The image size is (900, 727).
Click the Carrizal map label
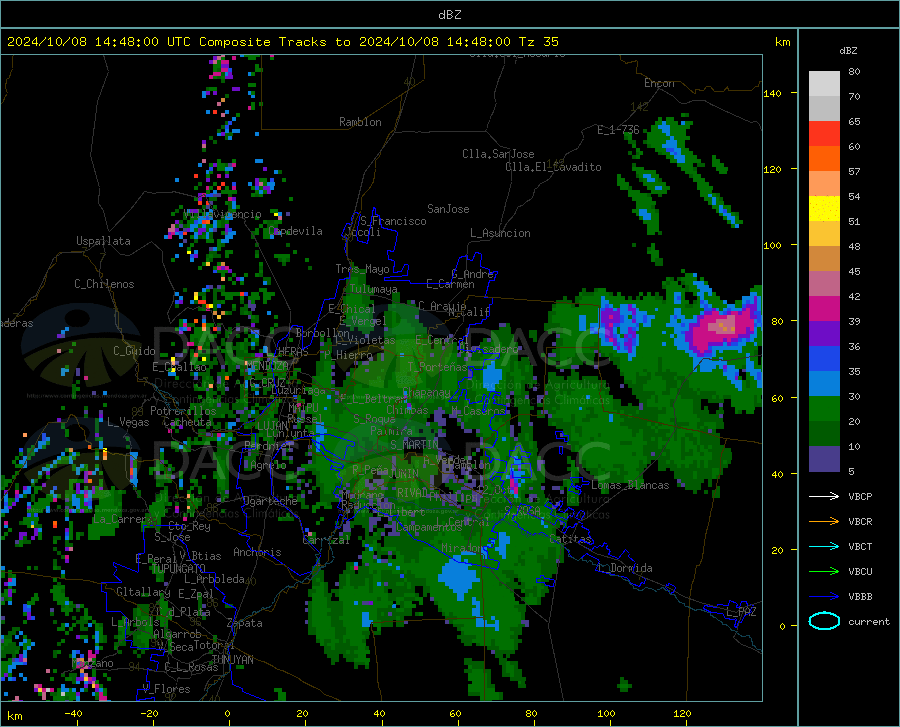pyautogui.click(x=326, y=540)
